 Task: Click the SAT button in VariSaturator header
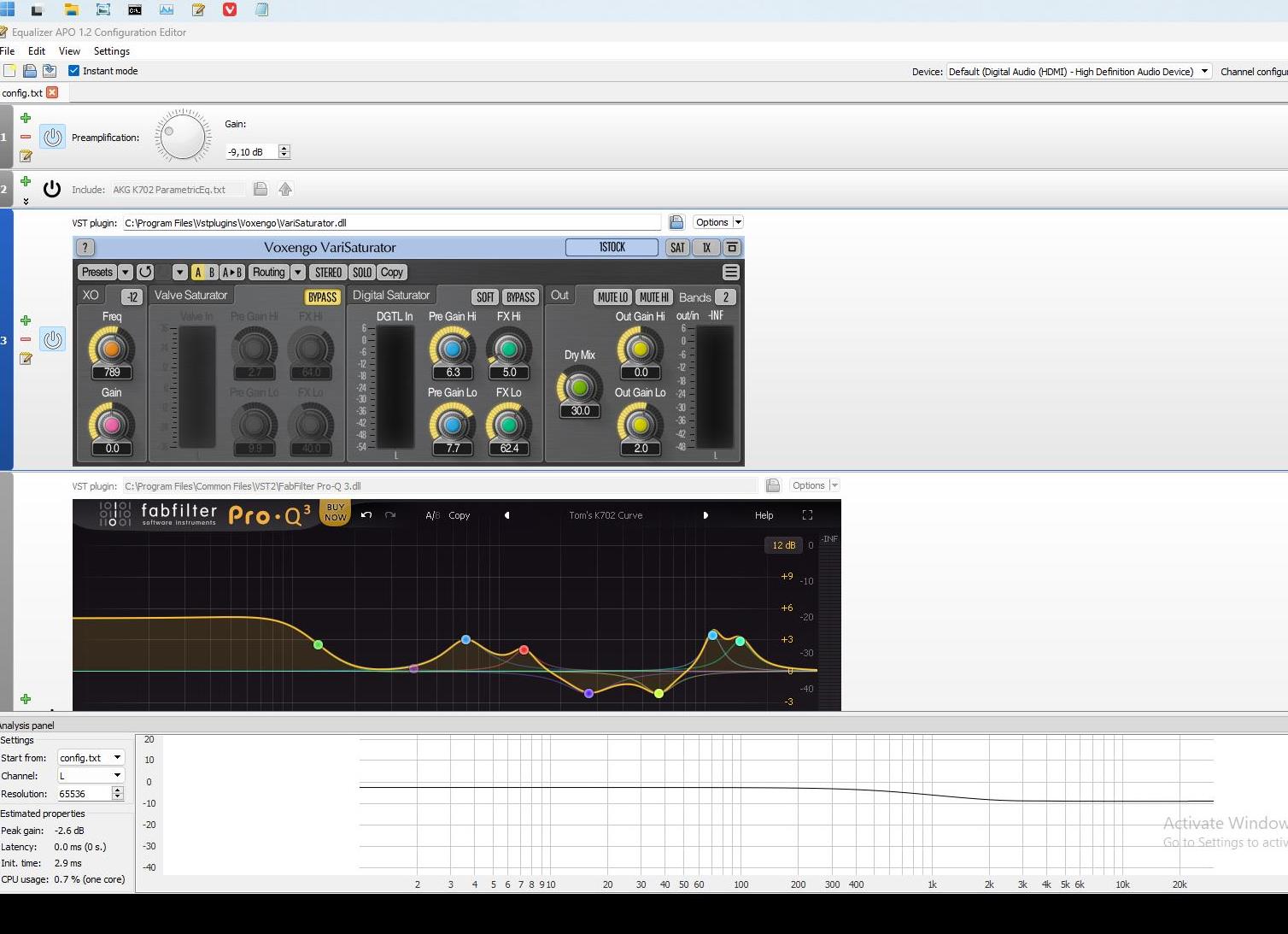point(677,248)
